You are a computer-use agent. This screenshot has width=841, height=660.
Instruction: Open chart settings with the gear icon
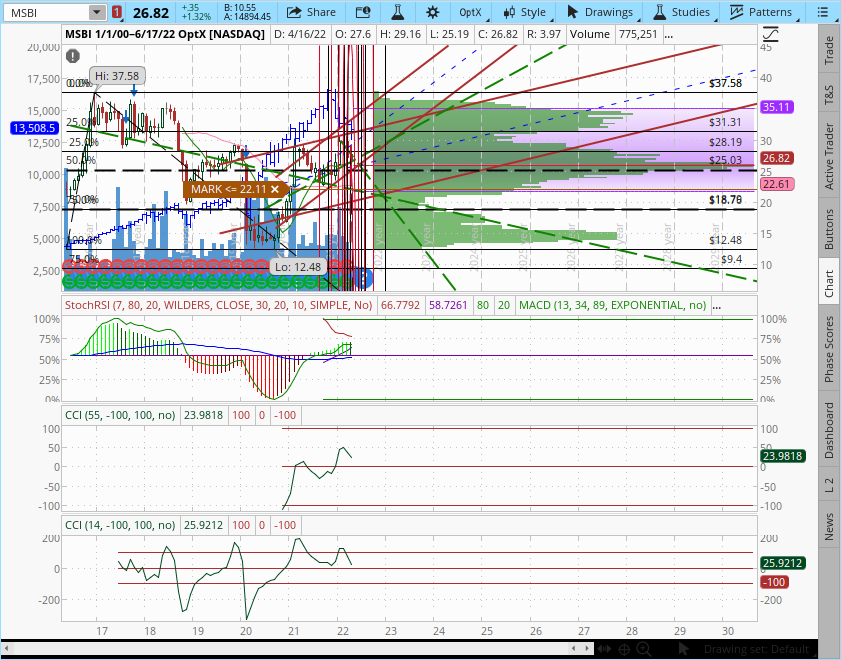(432, 12)
